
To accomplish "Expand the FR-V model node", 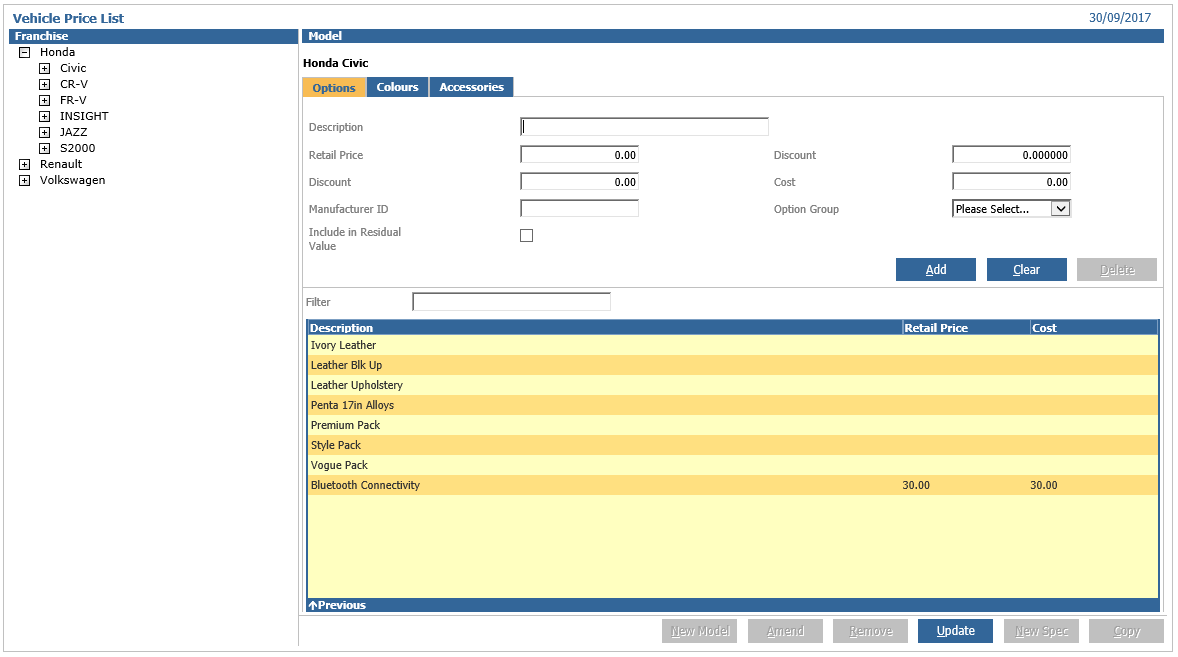I will click(45, 101).
